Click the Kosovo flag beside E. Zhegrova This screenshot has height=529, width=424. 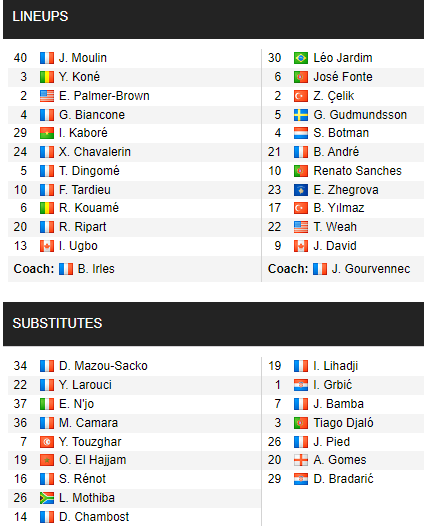[x=301, y=190]
